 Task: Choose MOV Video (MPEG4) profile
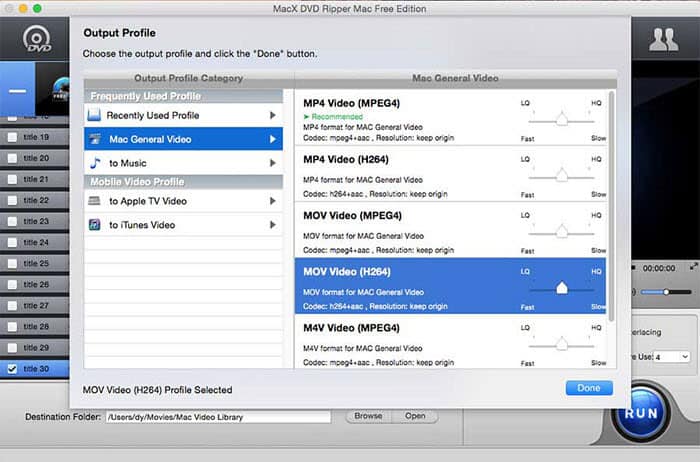click(450, 230)
